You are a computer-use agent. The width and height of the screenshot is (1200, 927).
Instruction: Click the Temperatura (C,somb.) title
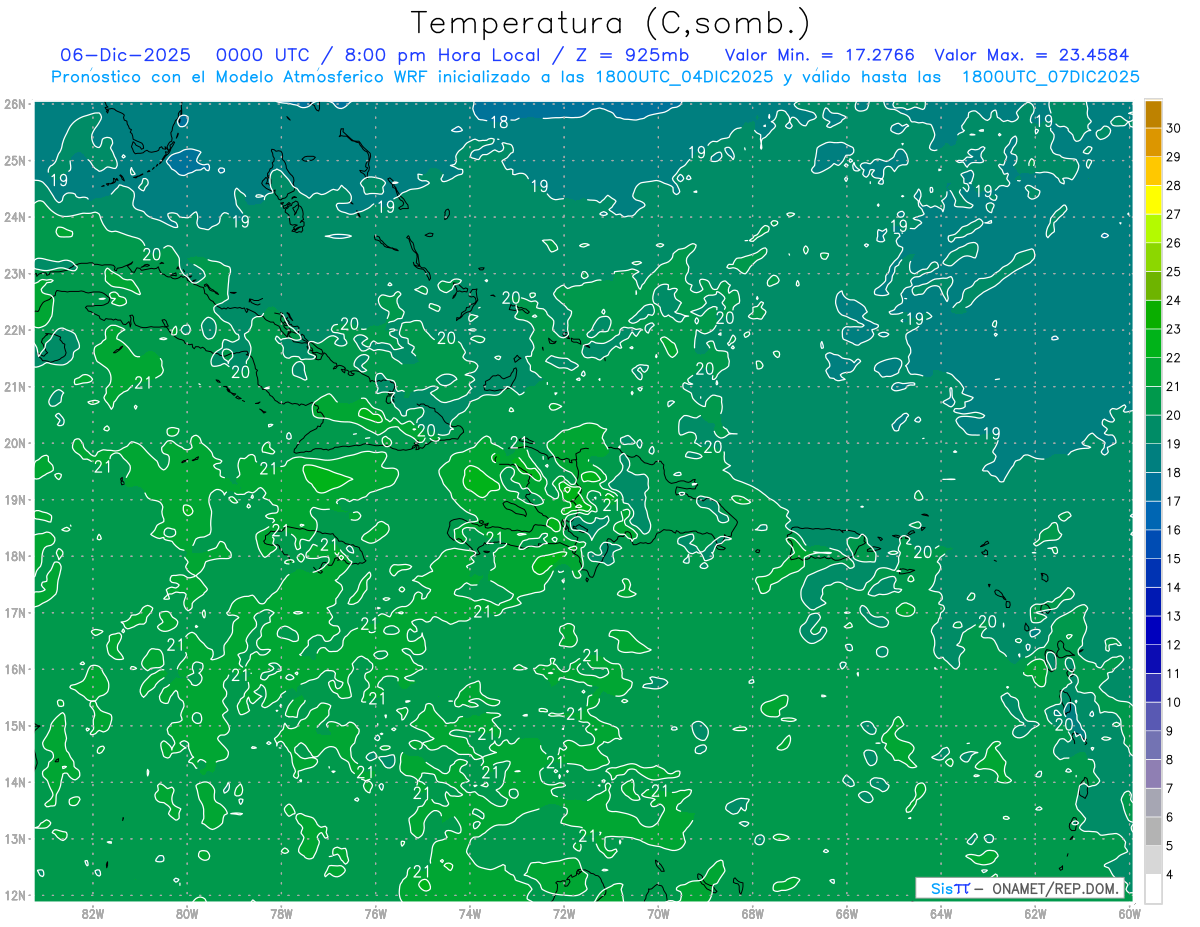pyautogui.click(x=610, y=23)
